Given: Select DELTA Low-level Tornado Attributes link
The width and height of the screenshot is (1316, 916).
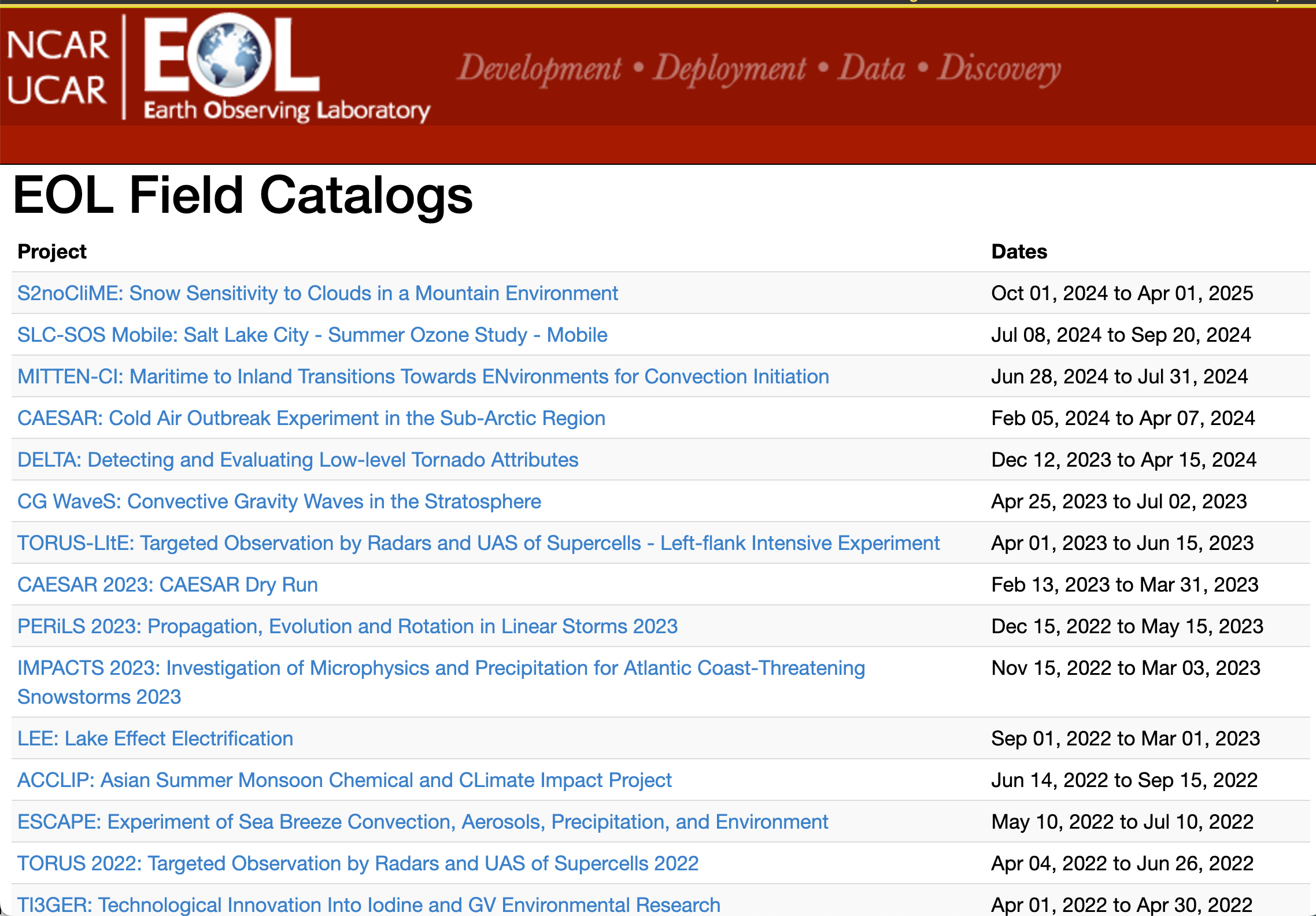Looking at the screenshot, I should click(298, 460).
